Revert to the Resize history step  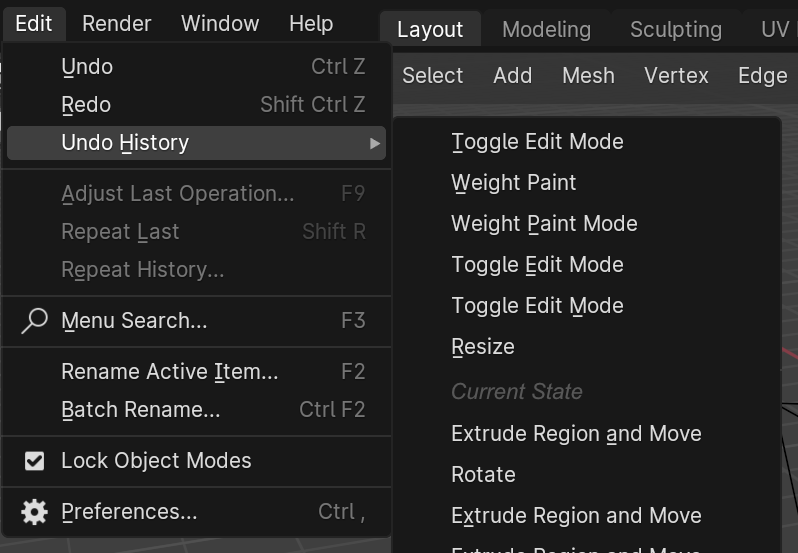(x=483, y=347)
